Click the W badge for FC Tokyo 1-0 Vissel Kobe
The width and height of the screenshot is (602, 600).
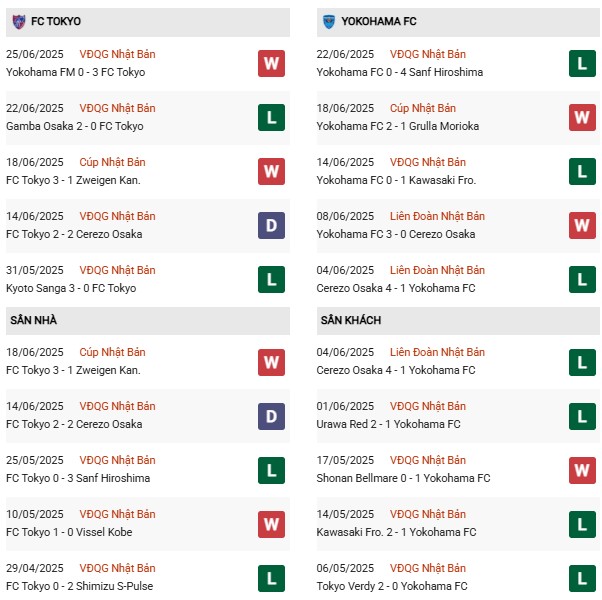(271, 524)
